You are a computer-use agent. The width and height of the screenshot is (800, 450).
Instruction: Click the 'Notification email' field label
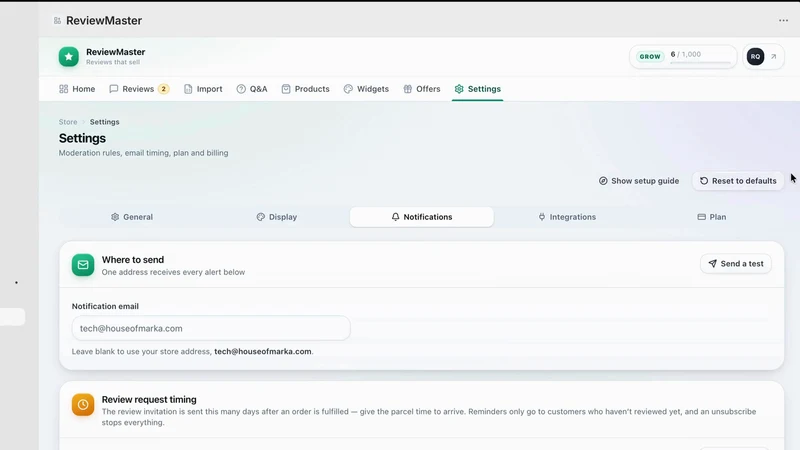point(105,306)
